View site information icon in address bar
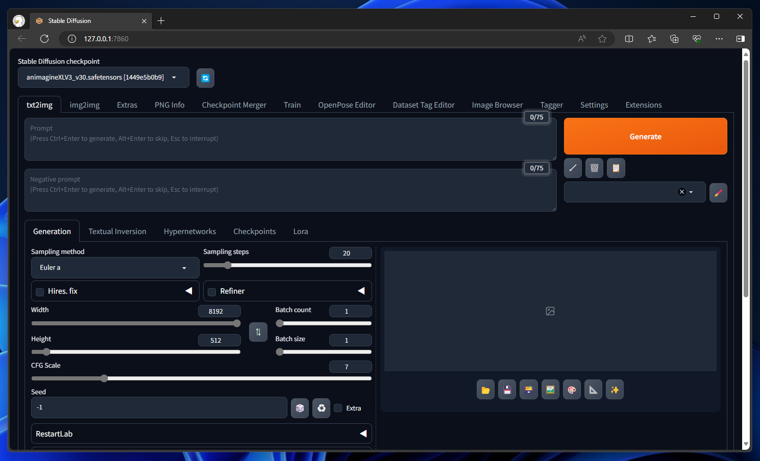Image resolution: width=760 pixels, height=461 pixels. 72,39
